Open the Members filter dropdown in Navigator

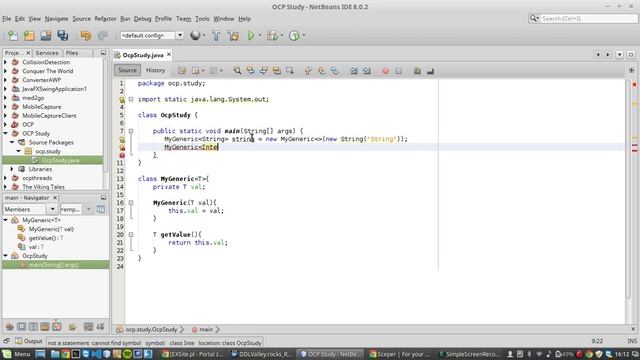pyautogui.click(x=52, y=209)
